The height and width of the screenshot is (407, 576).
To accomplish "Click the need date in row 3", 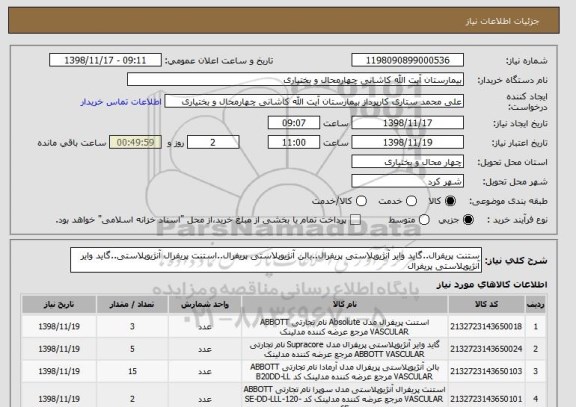I will pos(59,371).
